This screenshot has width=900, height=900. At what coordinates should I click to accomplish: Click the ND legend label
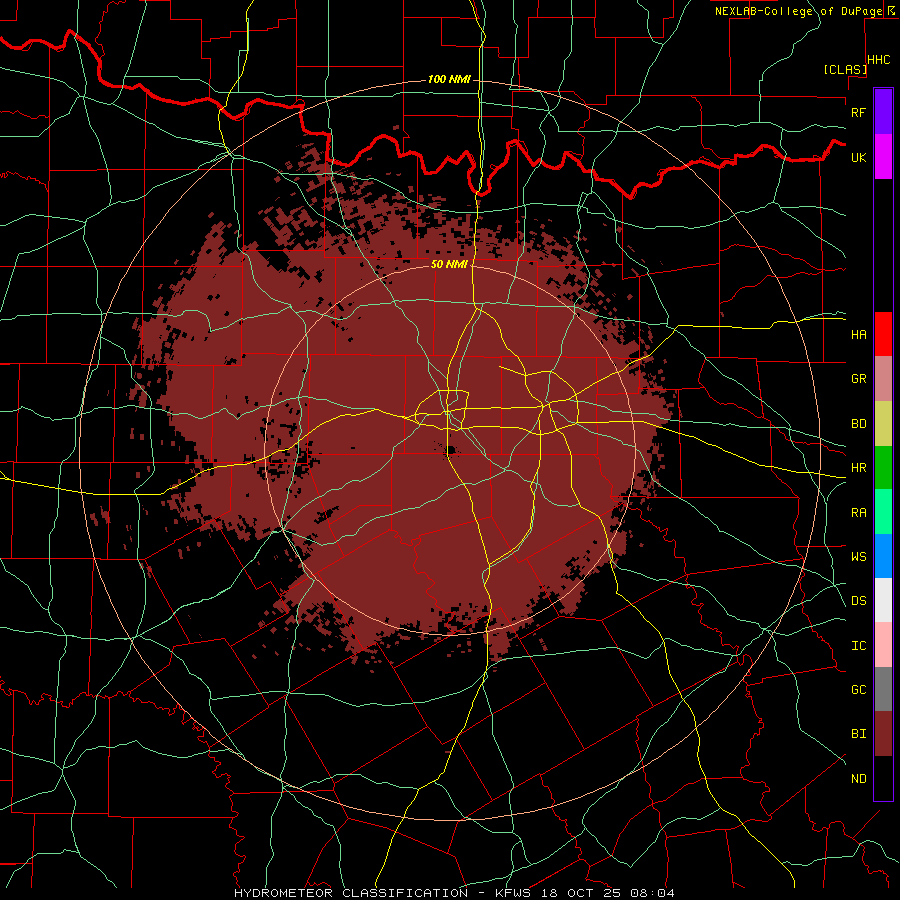858,779
